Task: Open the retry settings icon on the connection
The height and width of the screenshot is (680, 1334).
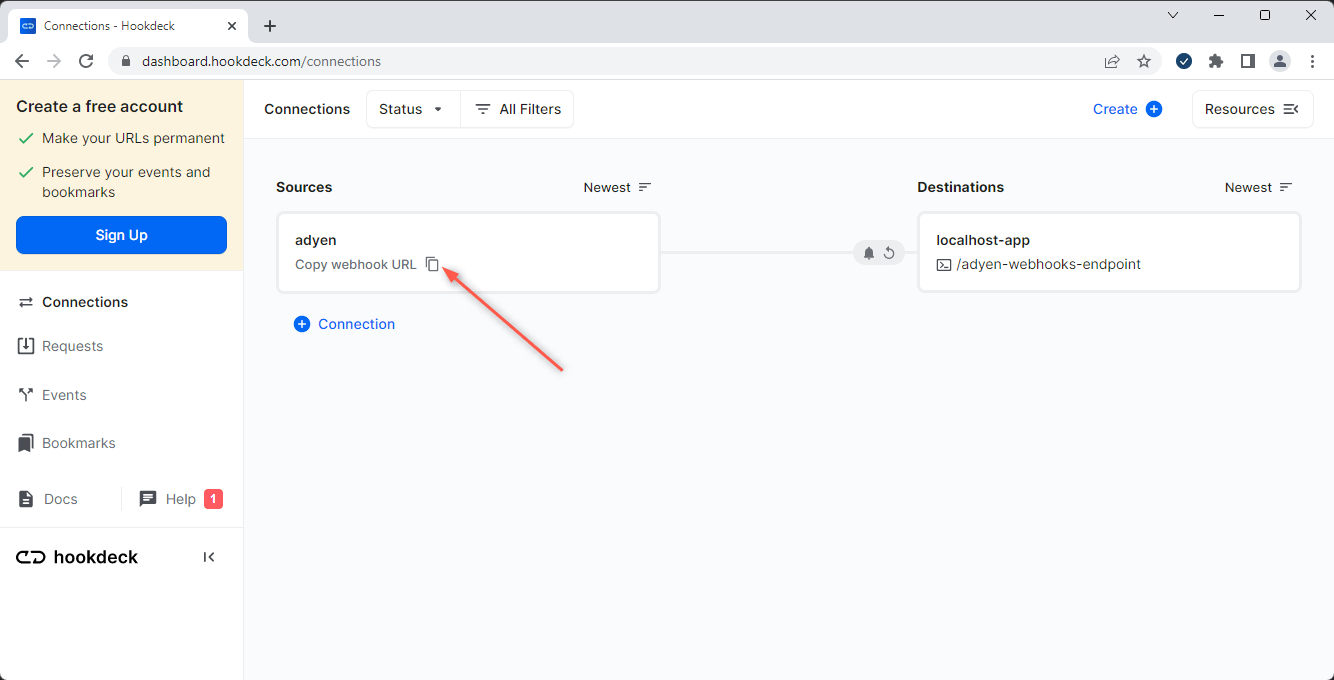Action: tap(891, 253)
